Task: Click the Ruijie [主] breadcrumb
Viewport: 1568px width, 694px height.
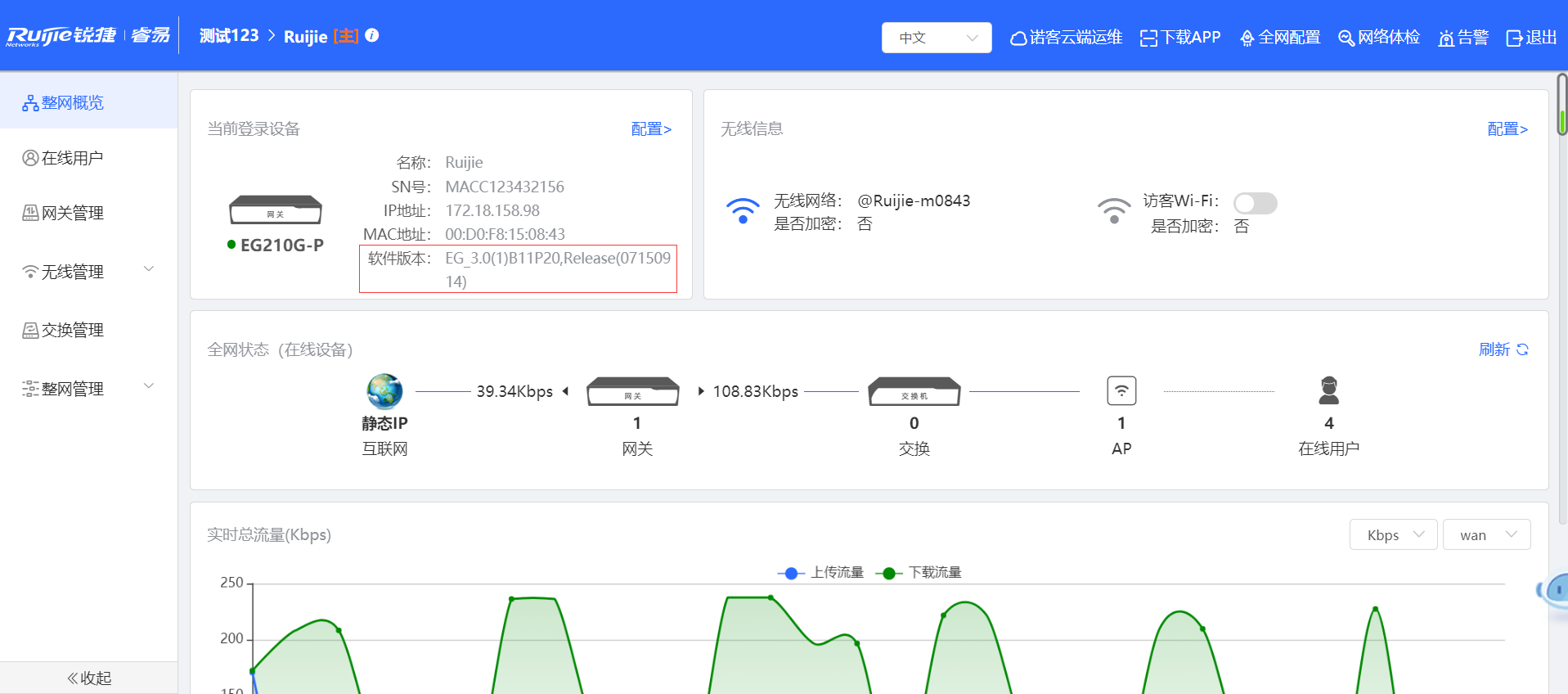Action: point(321,36)
